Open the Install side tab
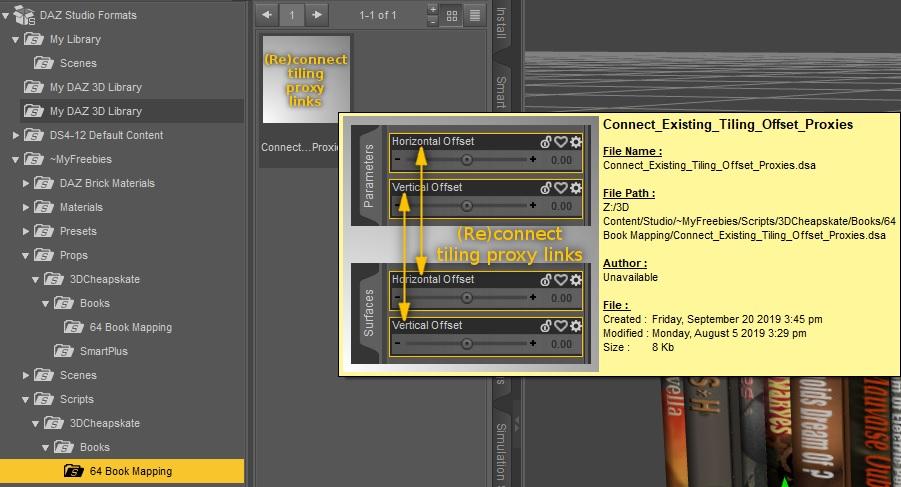 click(501, 23)
